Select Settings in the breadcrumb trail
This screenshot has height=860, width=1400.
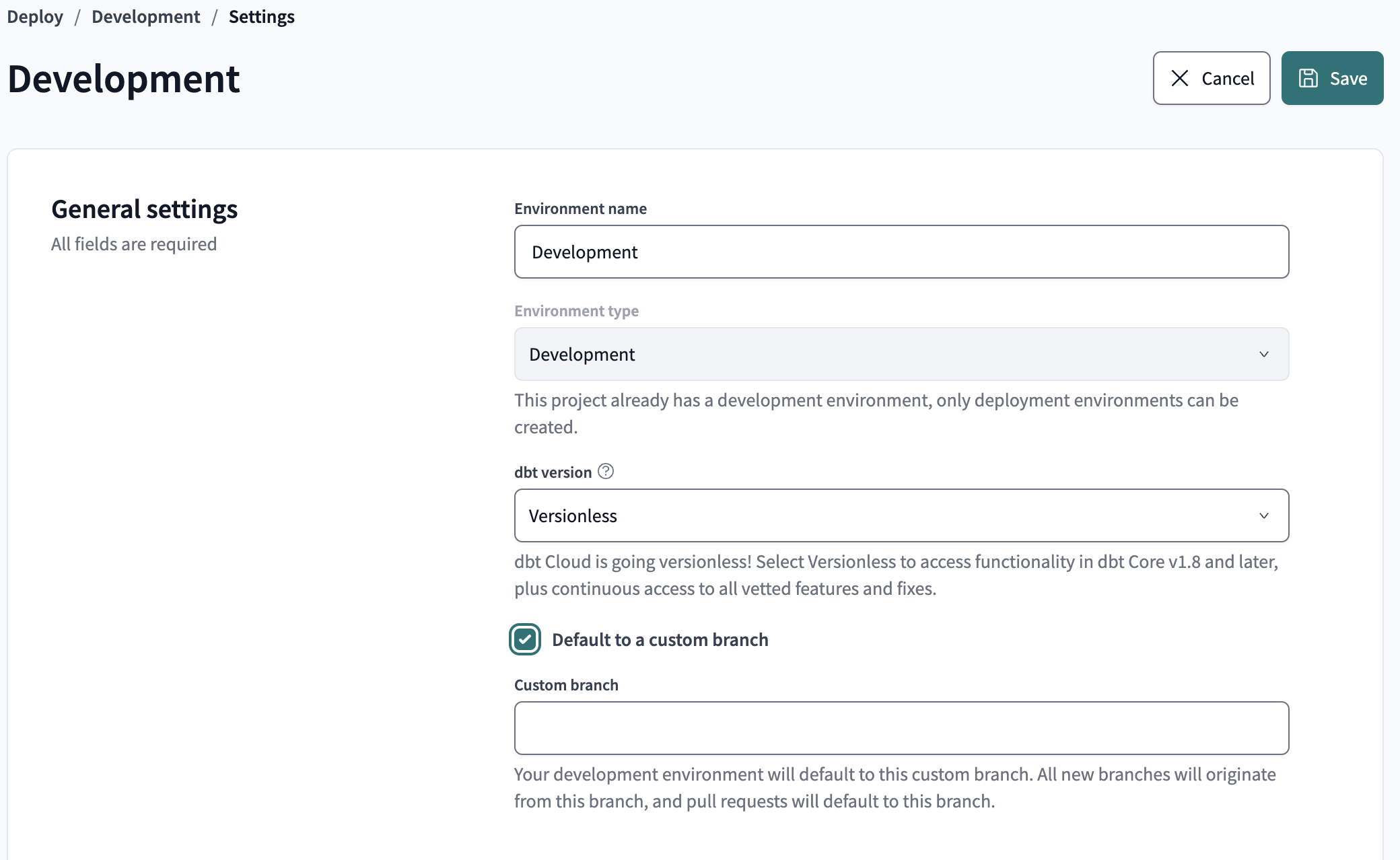(x=261, y=16)
